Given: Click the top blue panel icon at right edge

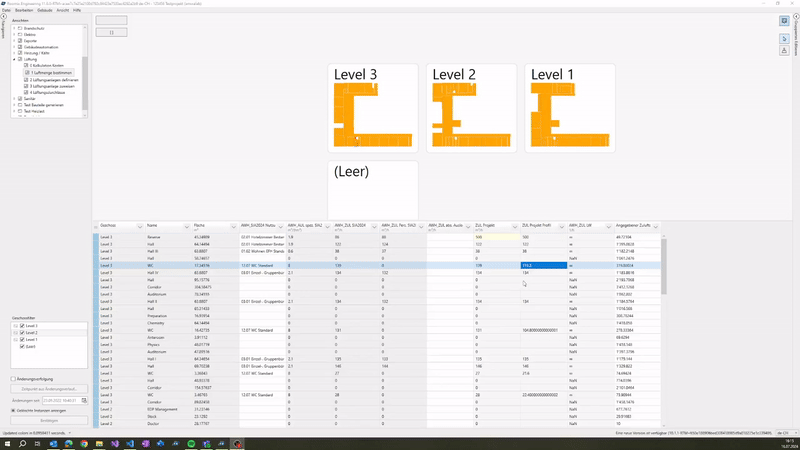Looking at the screenshot, I should (784, 21).
